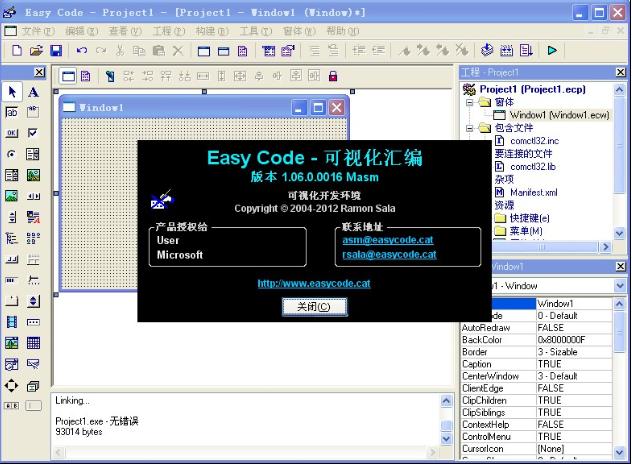Open the 帮助(H) menu

(x=343, y=31)
